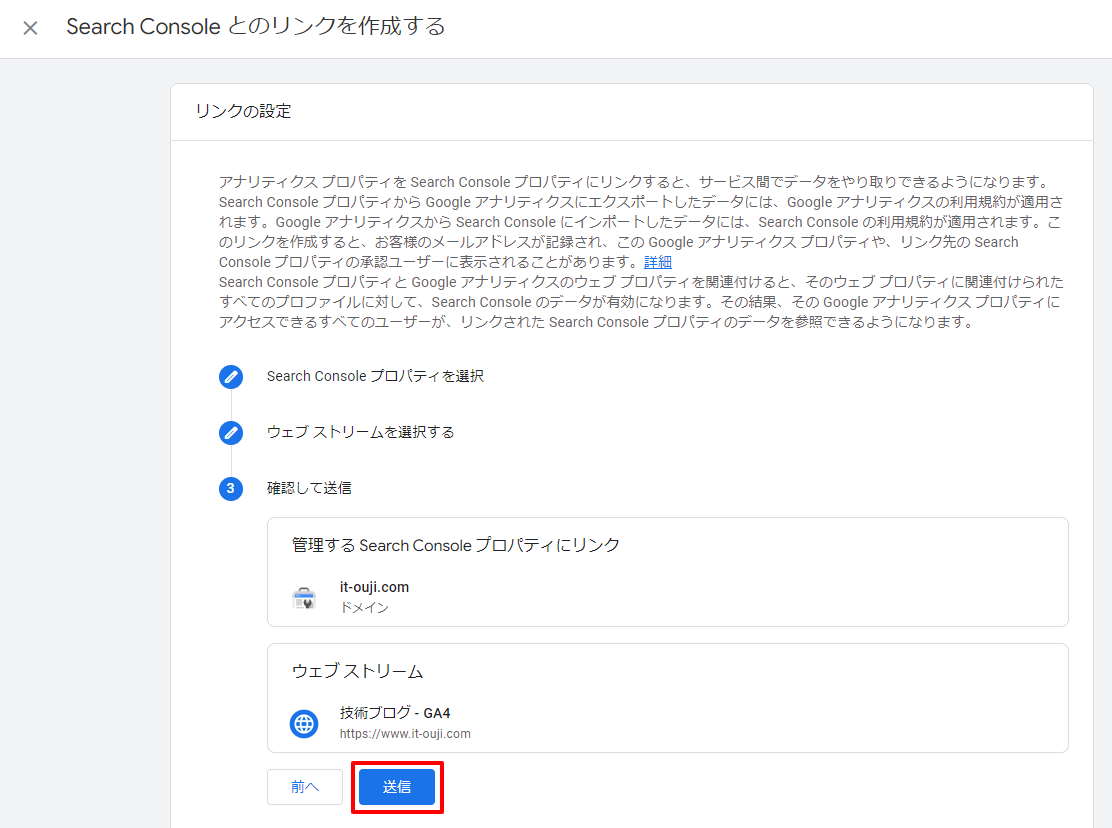1112x828 pixels.
Task: Click the step 3 number circle
Action: 231,489
